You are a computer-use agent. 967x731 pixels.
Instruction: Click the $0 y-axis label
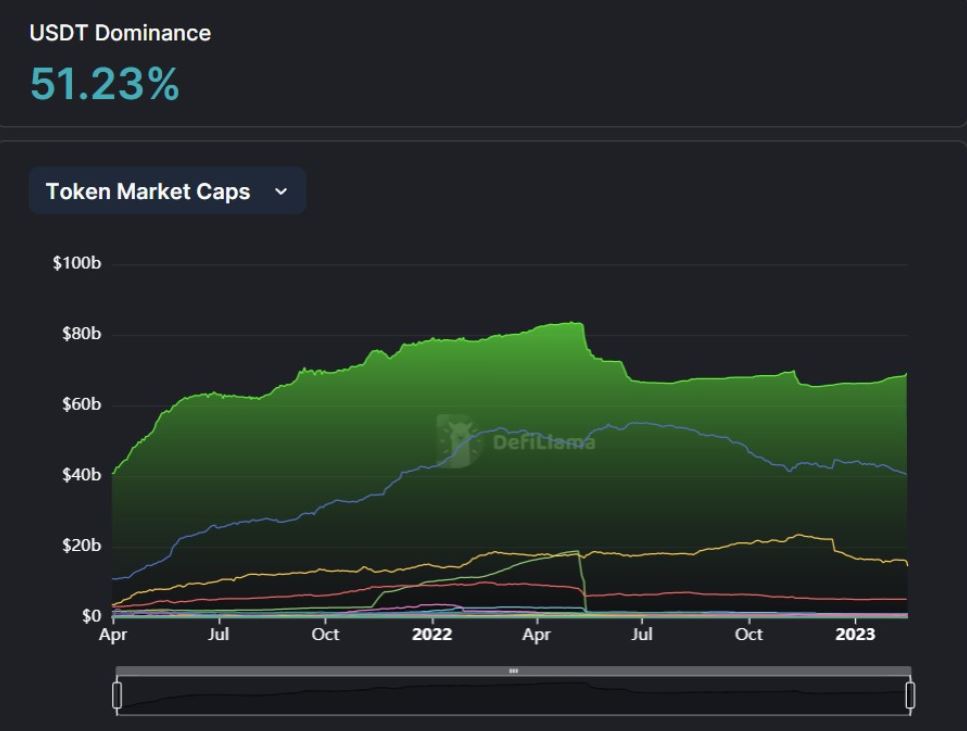(91, 616)
